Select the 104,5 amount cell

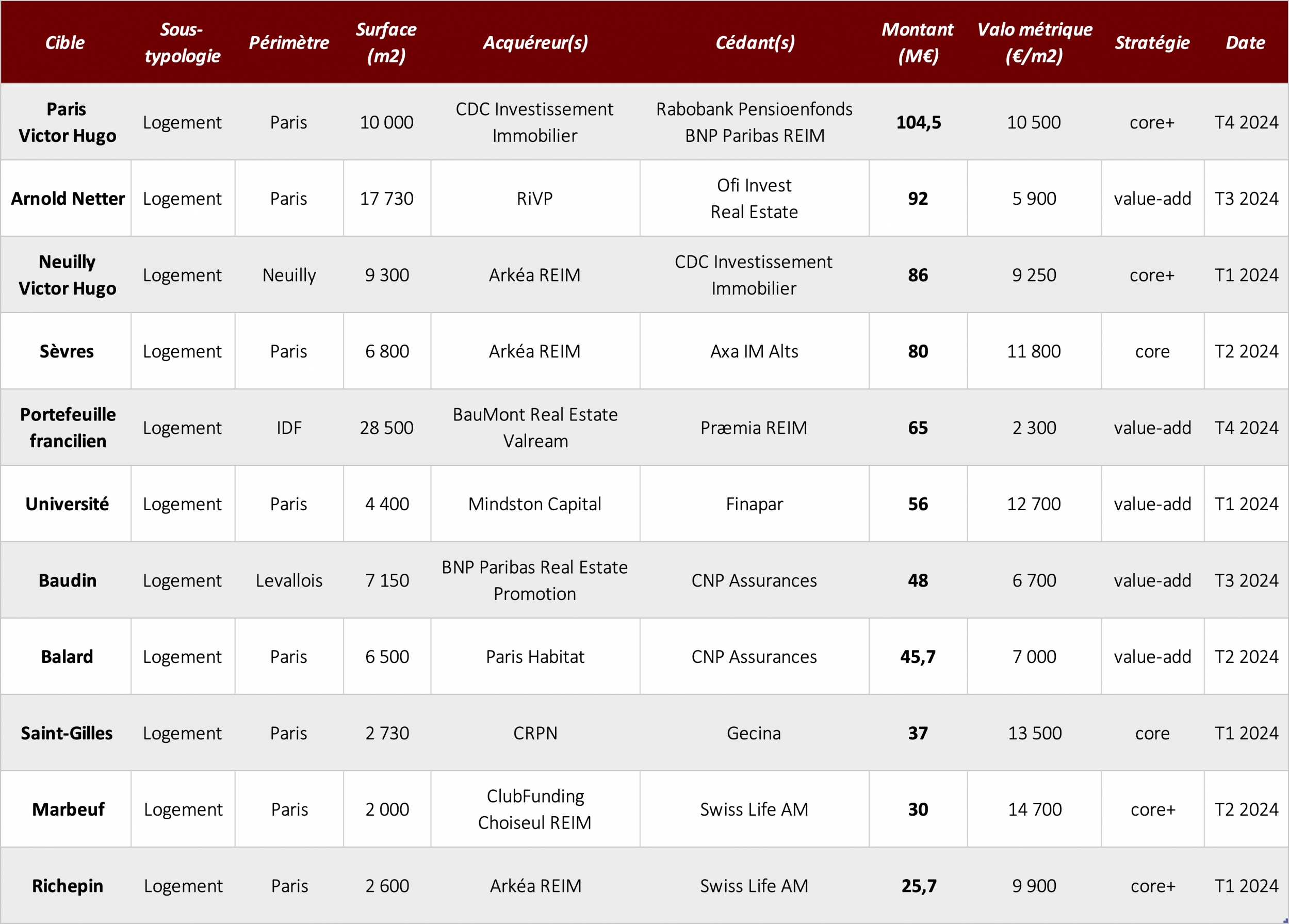click(919, 122)
